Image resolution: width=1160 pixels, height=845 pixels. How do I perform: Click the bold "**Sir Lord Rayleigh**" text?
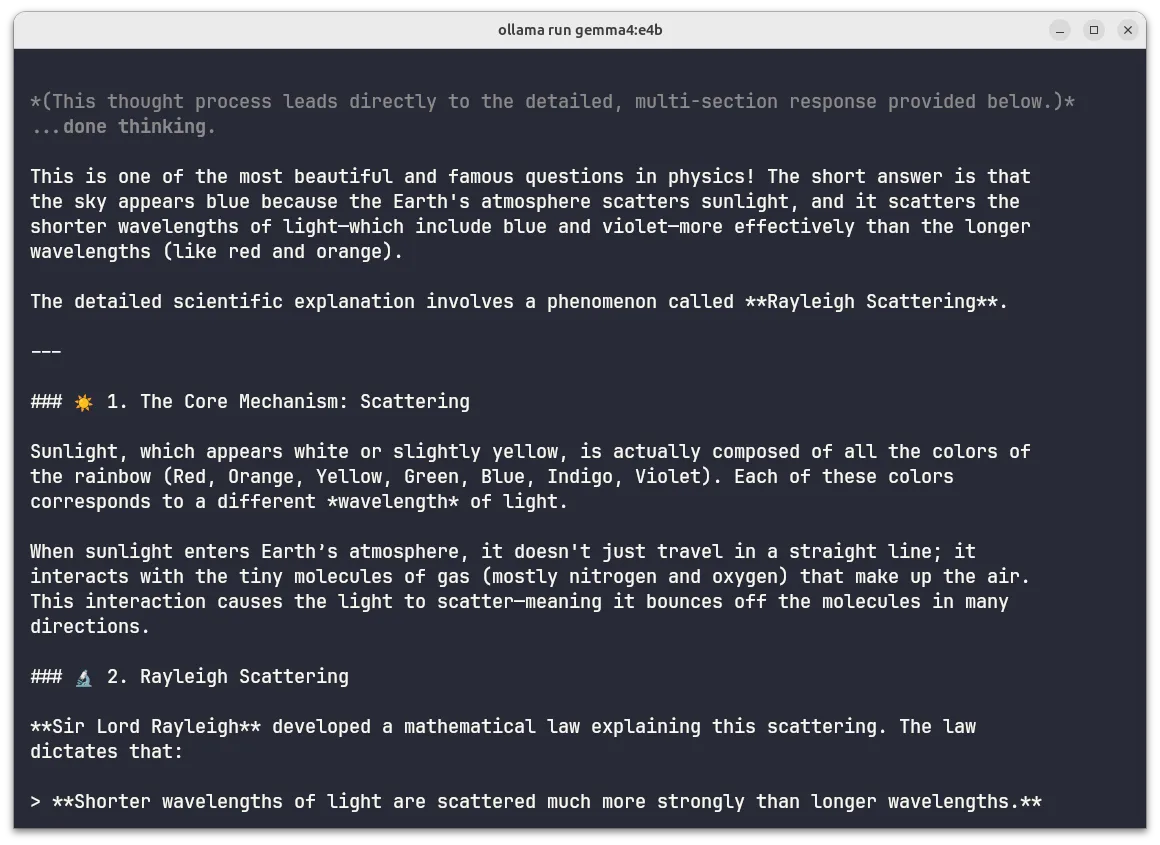click(145, 727)
